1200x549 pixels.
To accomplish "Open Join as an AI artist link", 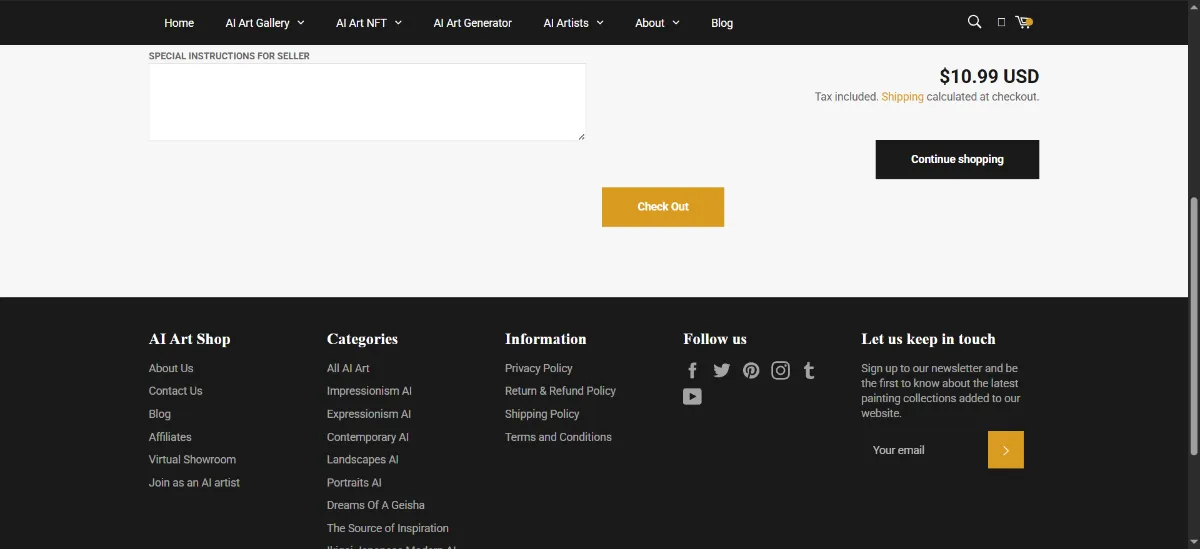I will pyautogui.click(x=194, y=483).
